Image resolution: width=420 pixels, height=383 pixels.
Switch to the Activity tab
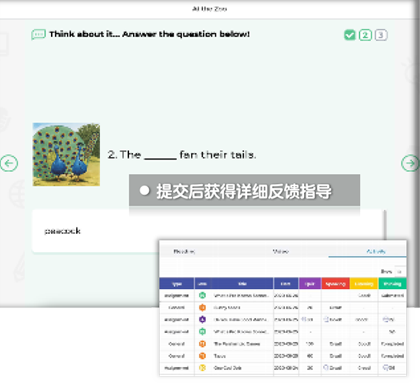[x=376, y=251]
